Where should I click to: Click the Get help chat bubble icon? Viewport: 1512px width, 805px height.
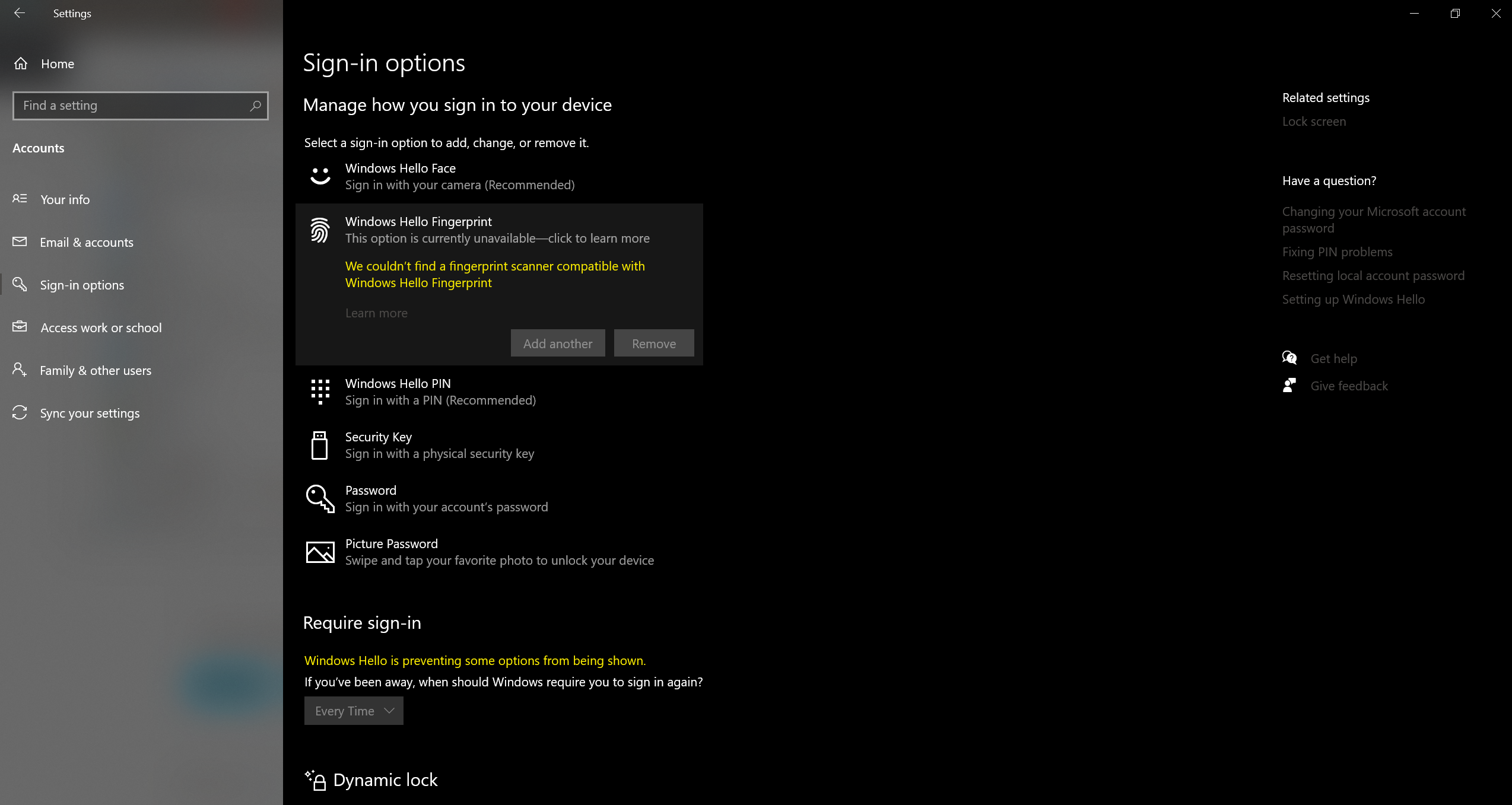tap(1289, 358)
